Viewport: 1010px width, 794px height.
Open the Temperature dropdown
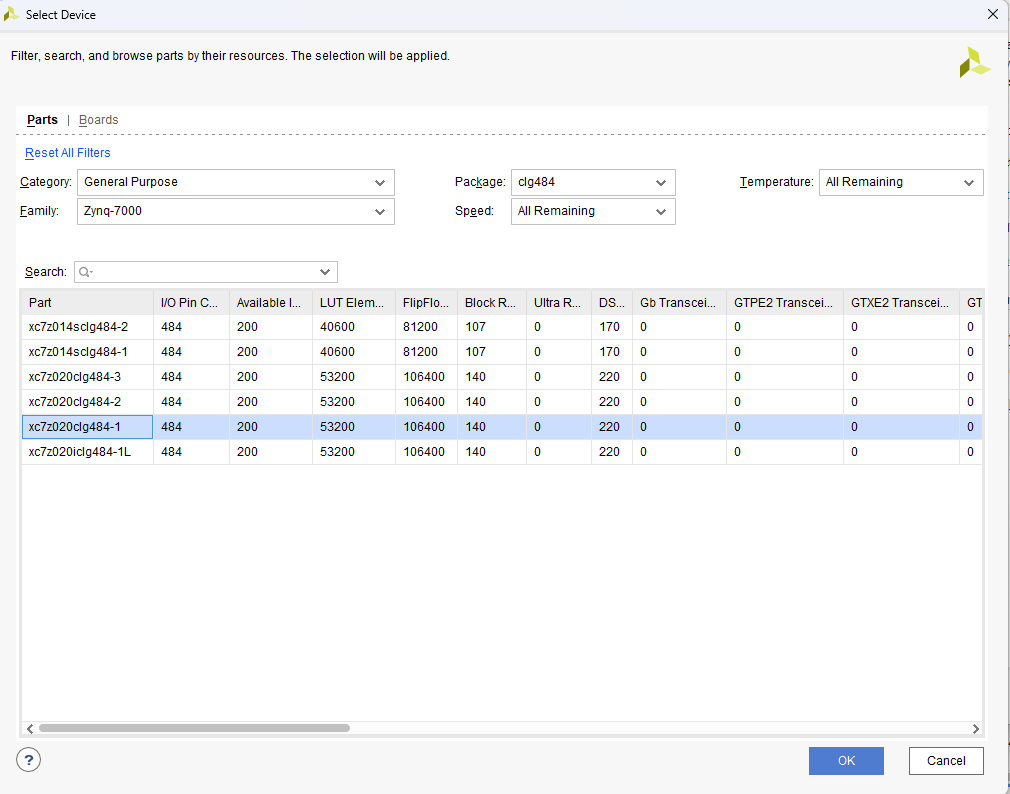(901, 182)
